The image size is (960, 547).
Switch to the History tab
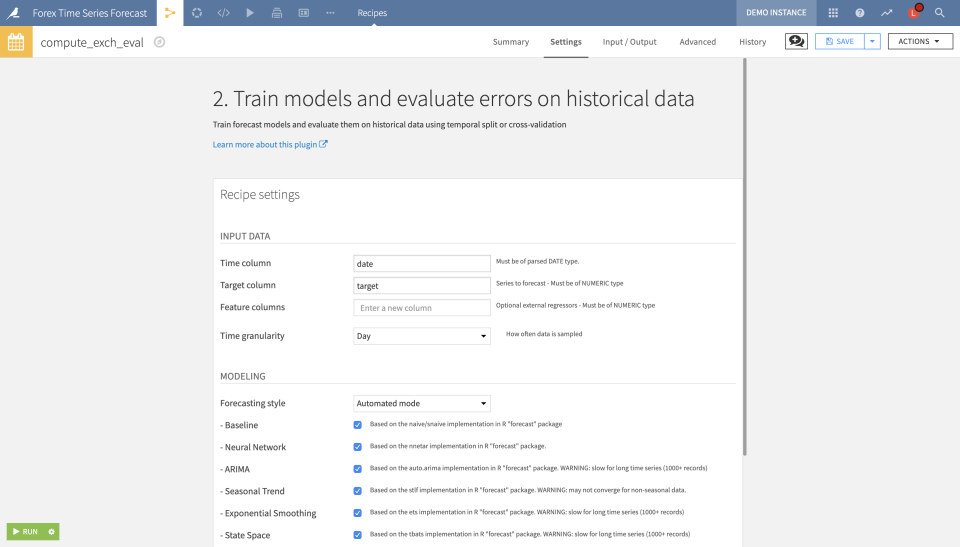752,42
